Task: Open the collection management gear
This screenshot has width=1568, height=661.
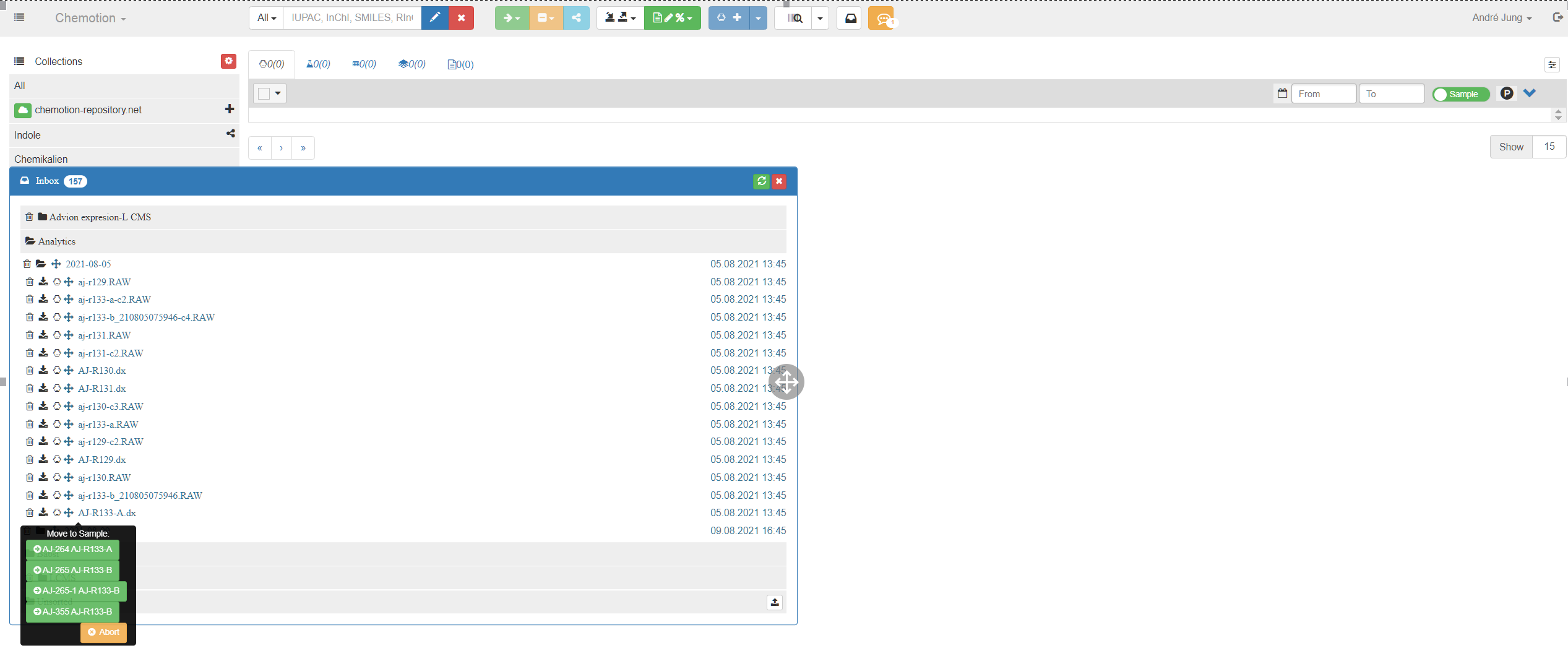Action: coord(228,61)
